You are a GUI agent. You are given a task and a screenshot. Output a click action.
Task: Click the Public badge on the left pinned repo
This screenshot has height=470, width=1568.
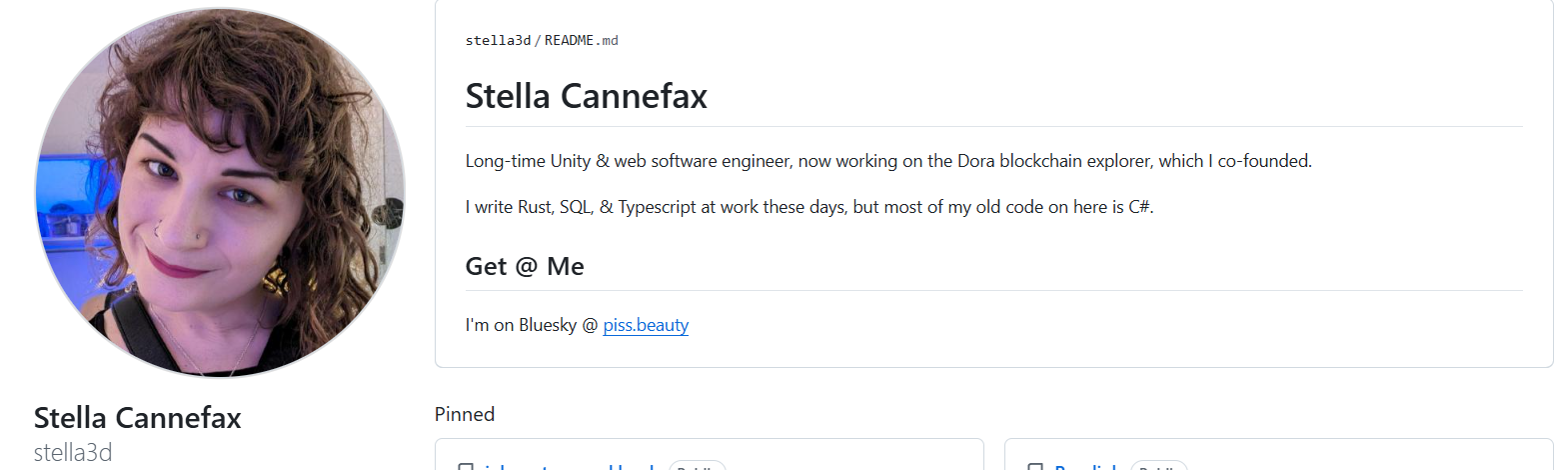(697, 467)
